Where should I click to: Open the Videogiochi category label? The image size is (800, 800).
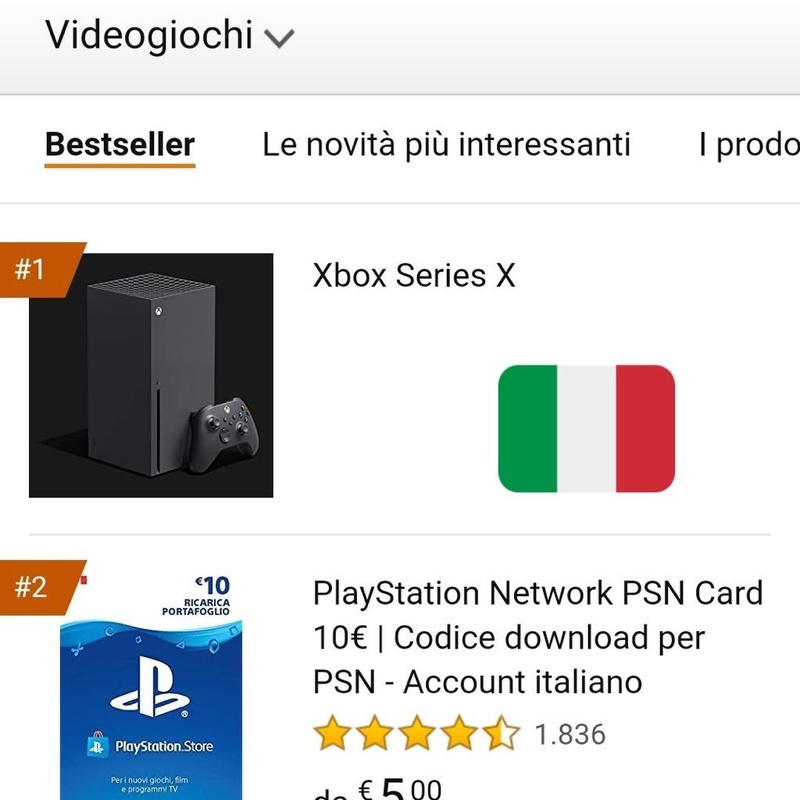pyautogui.click(x=149, y=35)
